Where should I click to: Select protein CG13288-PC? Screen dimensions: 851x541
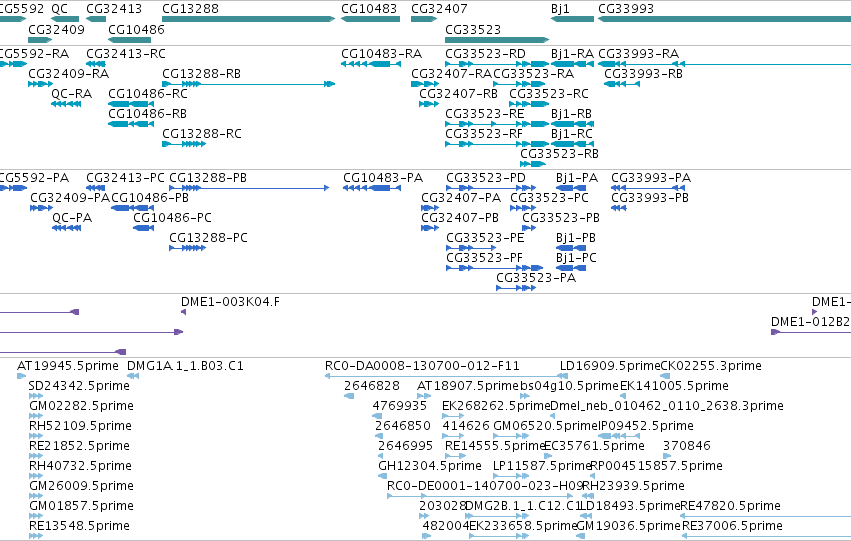(188, 249)
